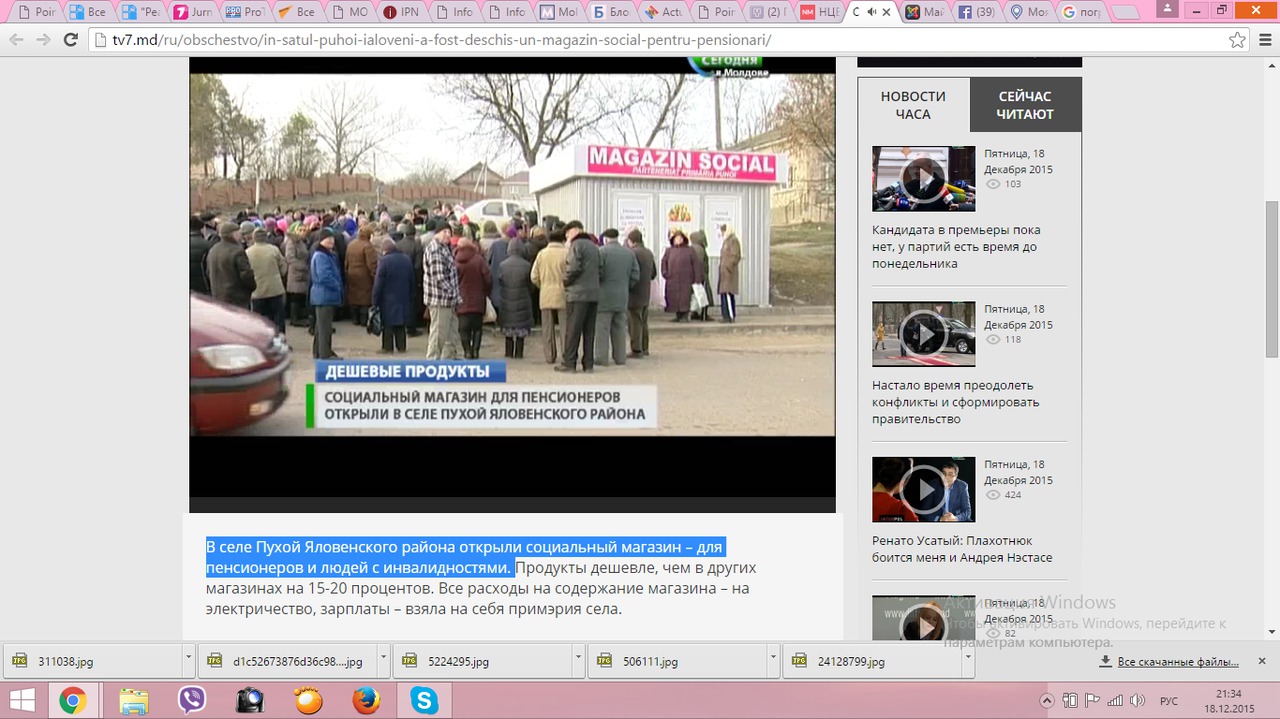The height and width of the screenshot is (719, 1280).
Task: Switch to the IPN tab
Action: point(403,12)
